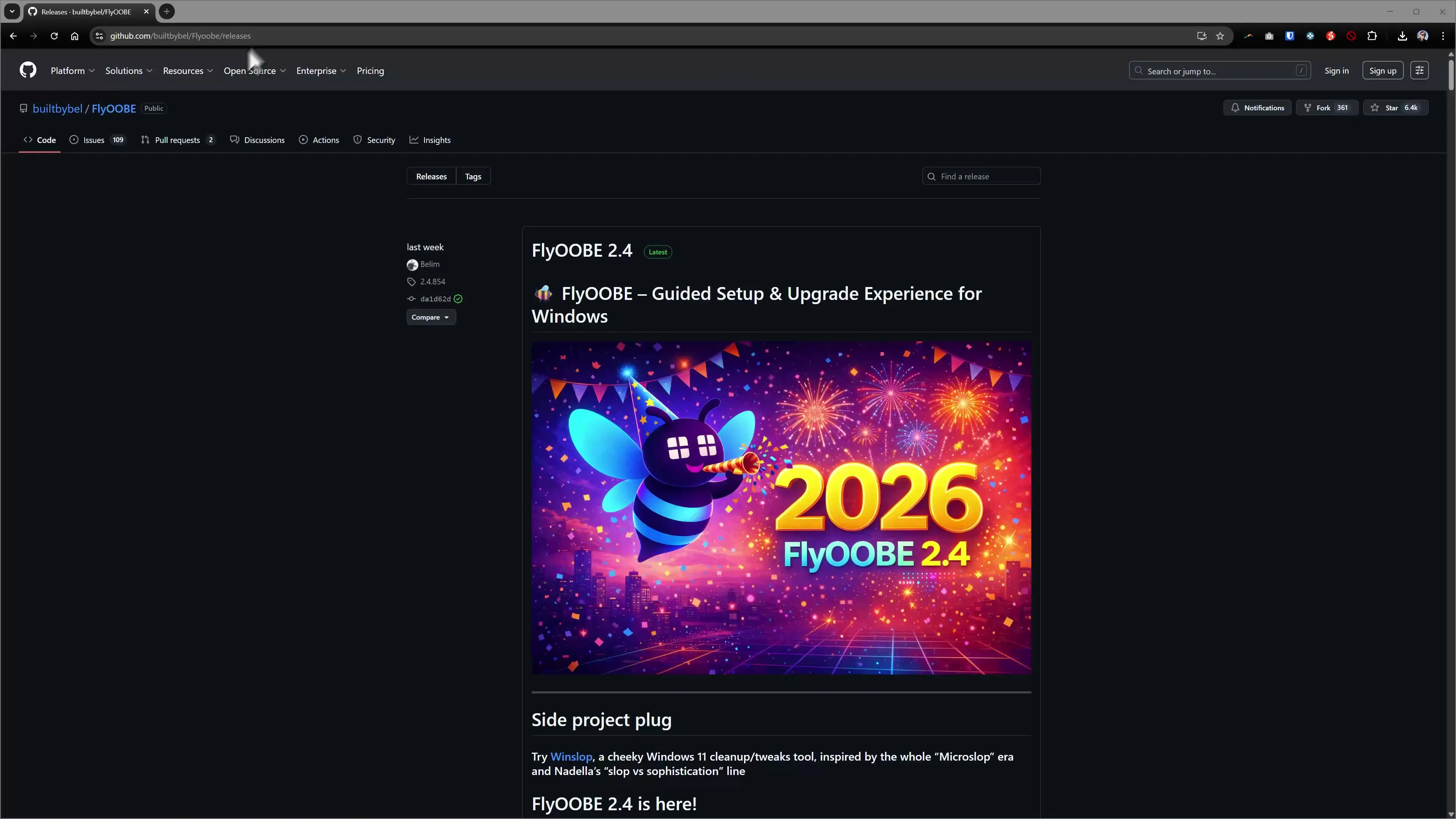Select the Releases view tab
This screenshot has width=1456, height=819.
pos(431,176)
